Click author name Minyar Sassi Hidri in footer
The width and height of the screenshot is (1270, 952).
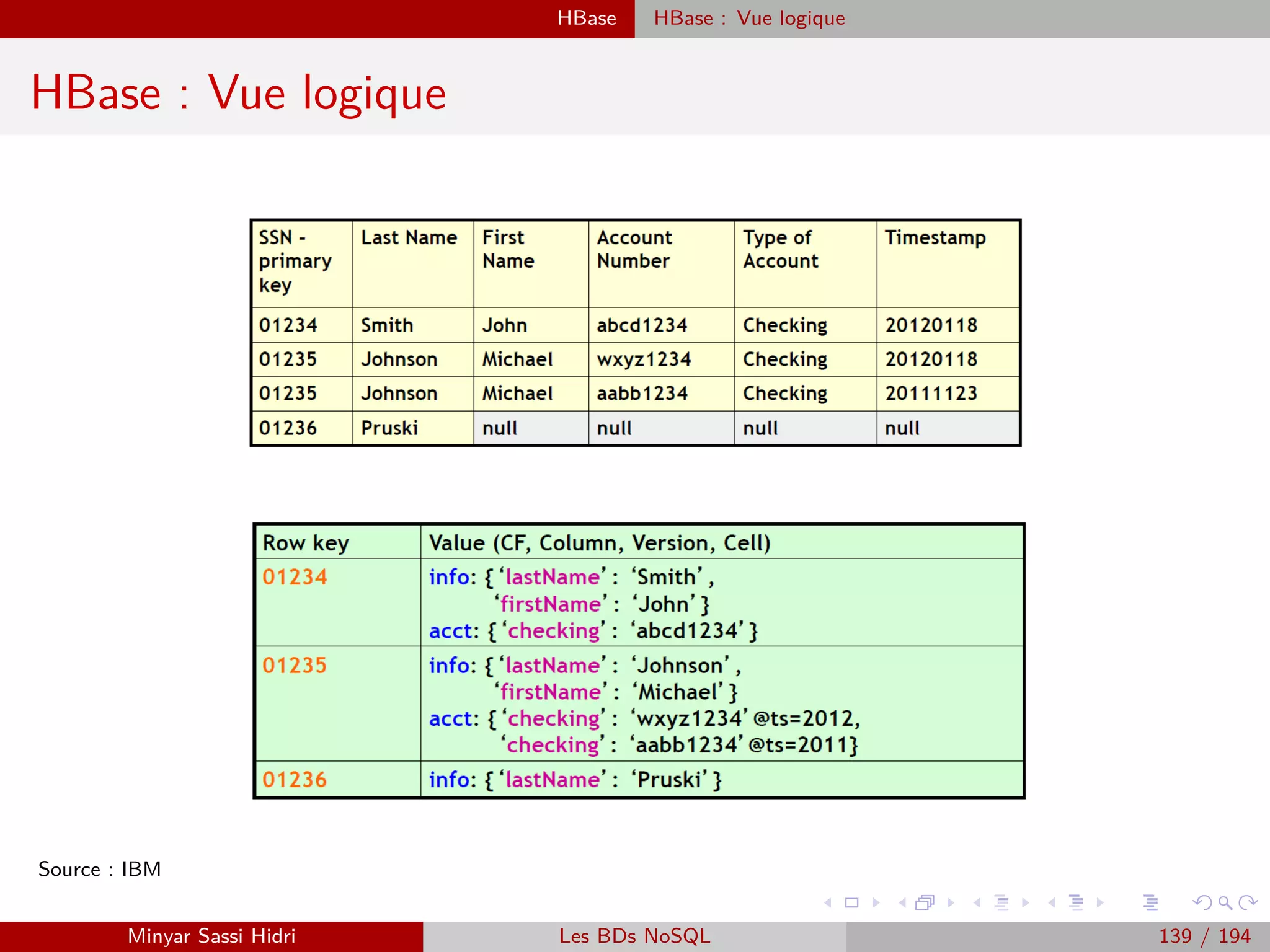point(211,936)
